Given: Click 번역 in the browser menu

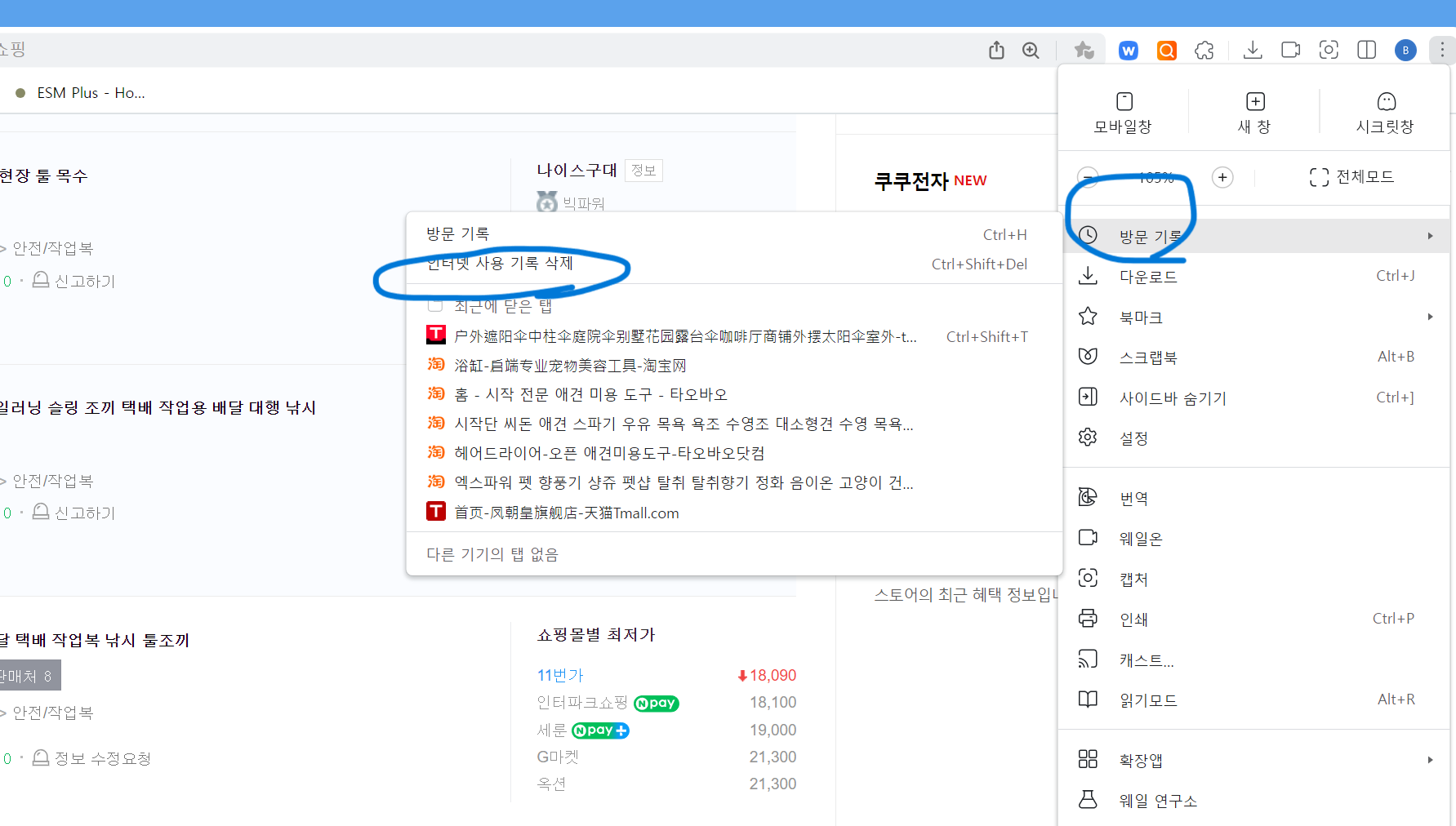Looking at the screenshot, I should click(x=1255, y=498).
